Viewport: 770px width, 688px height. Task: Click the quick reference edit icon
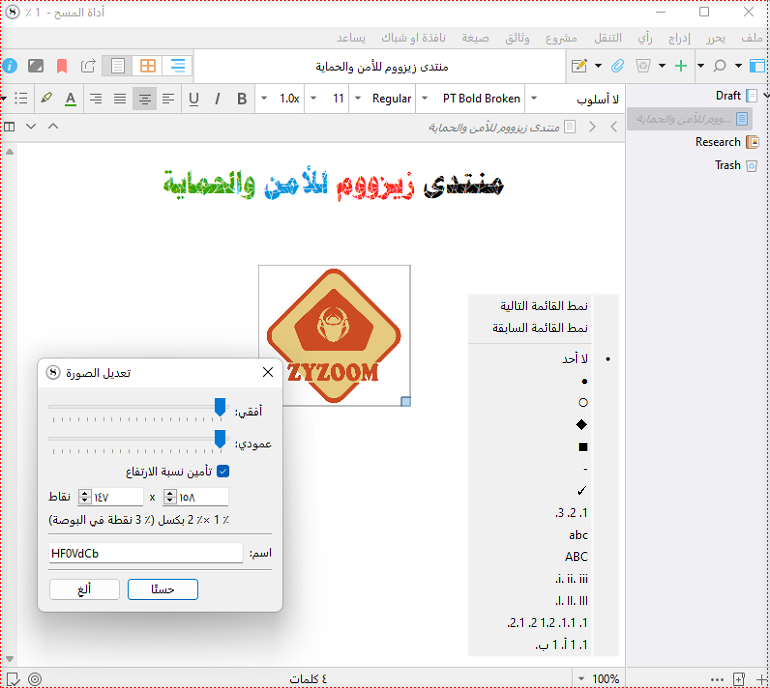(579, 66)
